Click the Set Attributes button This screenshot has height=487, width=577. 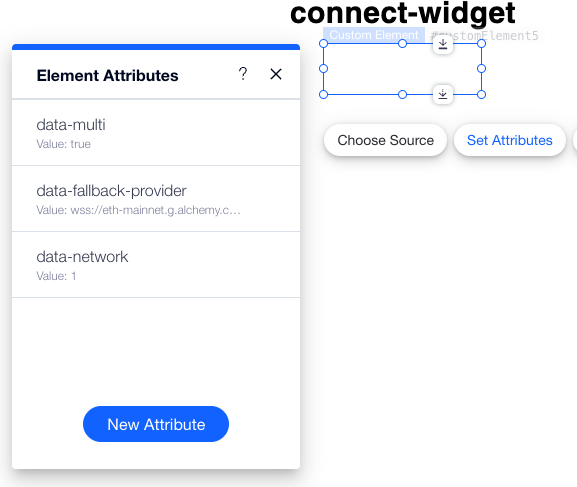510,140
